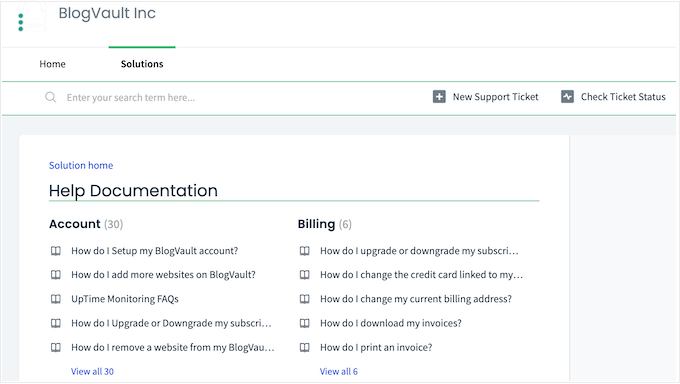Click book icon beside Upgrade or Downgrade (Account)
This screenshot has width=680, height=384.
(x=56, y=323)
